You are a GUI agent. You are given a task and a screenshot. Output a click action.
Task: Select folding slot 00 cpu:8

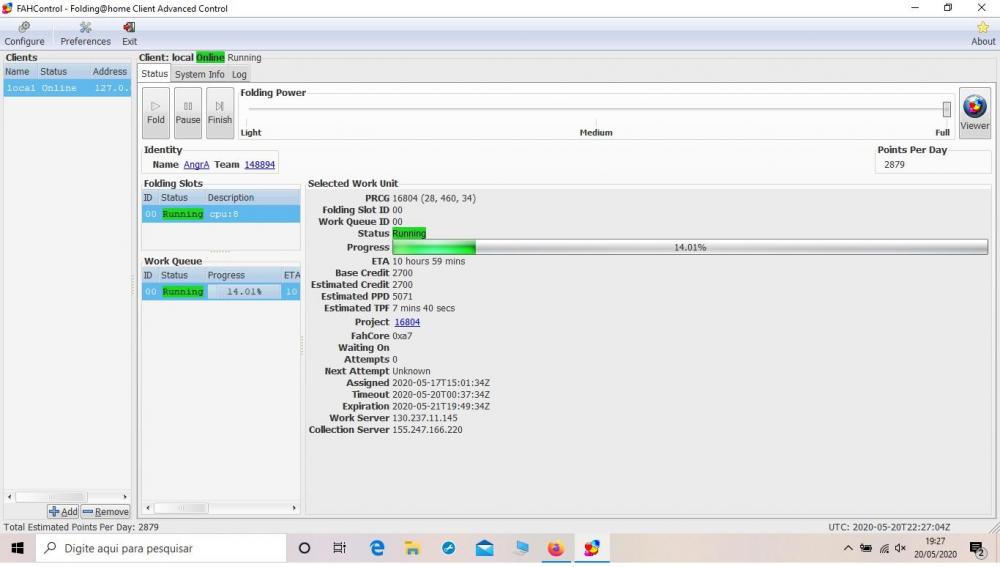(220, 214)
